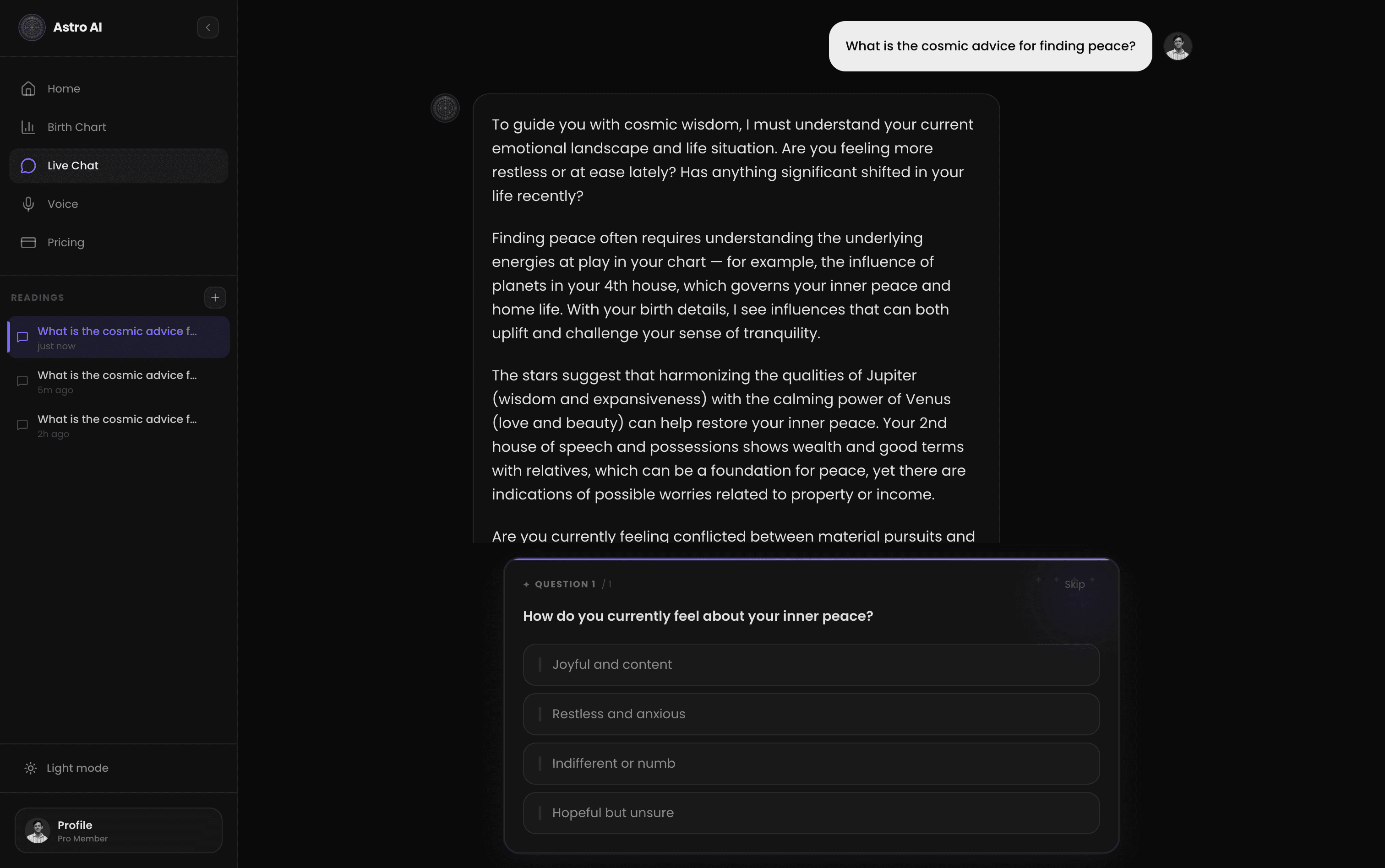This screenshot has width=1385, height=868.
Task: Skip the current question
Action: (1074, 584)
